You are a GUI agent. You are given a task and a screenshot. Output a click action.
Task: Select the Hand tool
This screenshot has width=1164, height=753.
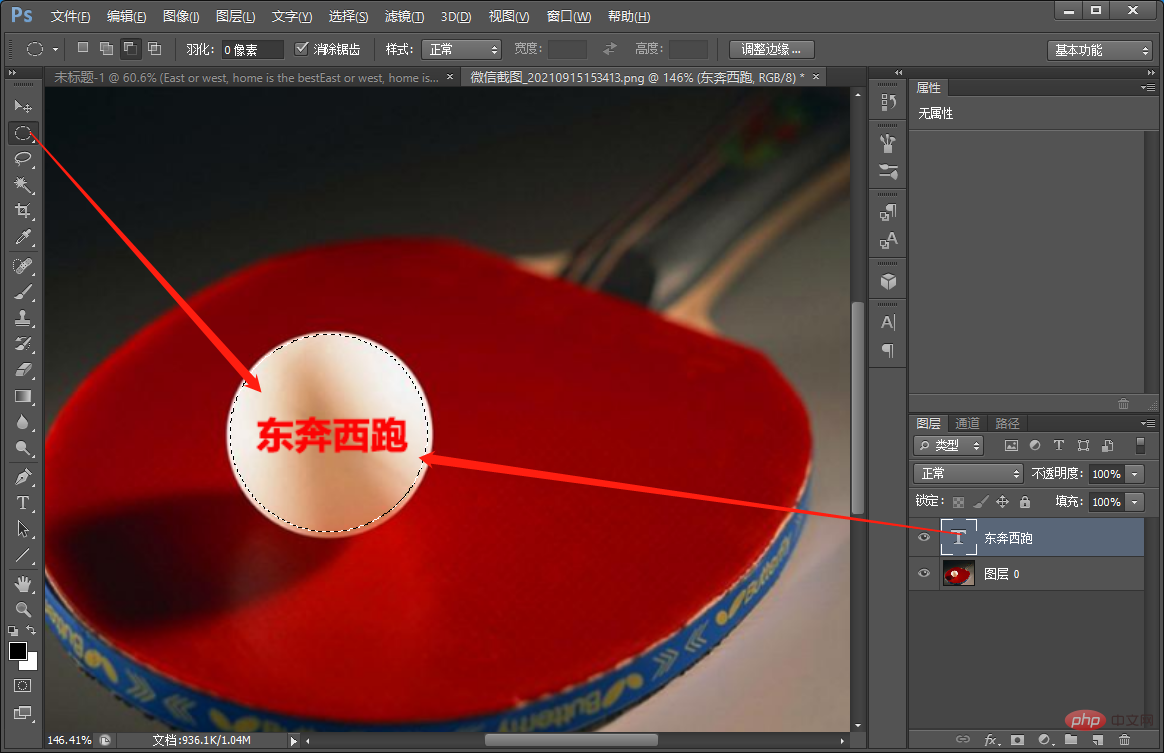point(23,584)
